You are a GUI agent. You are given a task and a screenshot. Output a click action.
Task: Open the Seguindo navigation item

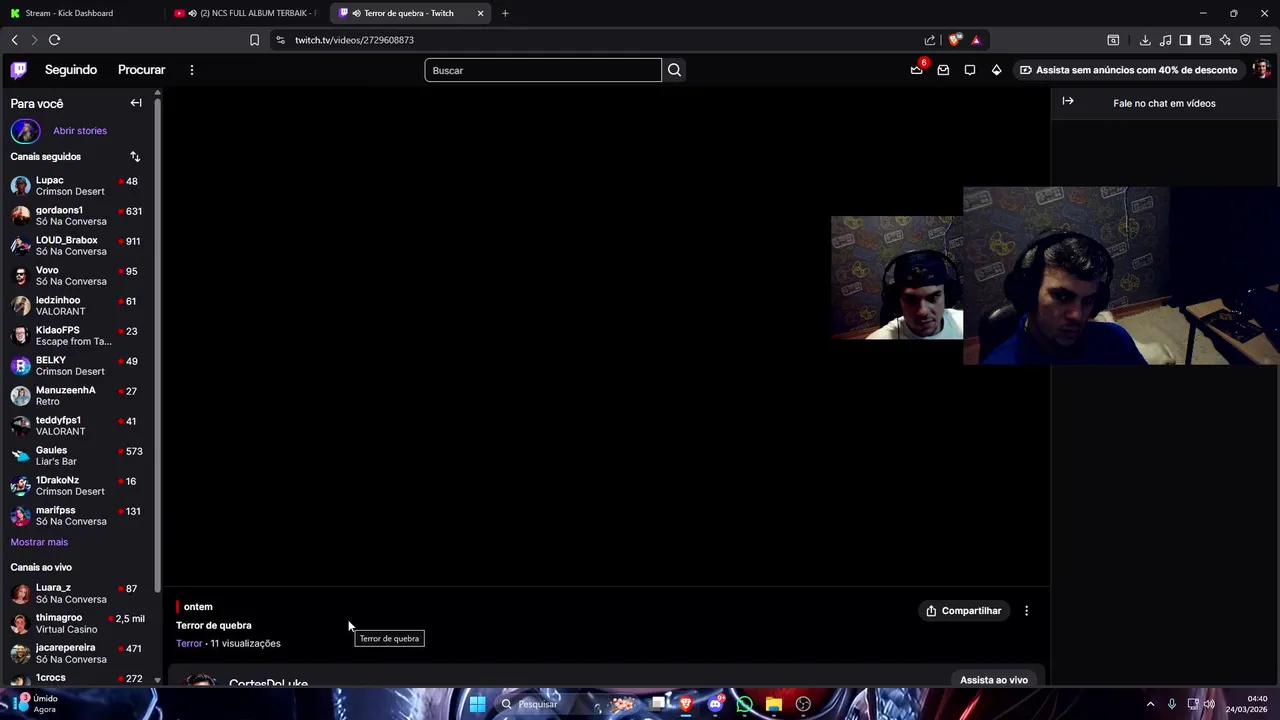[x=71, y=70]
